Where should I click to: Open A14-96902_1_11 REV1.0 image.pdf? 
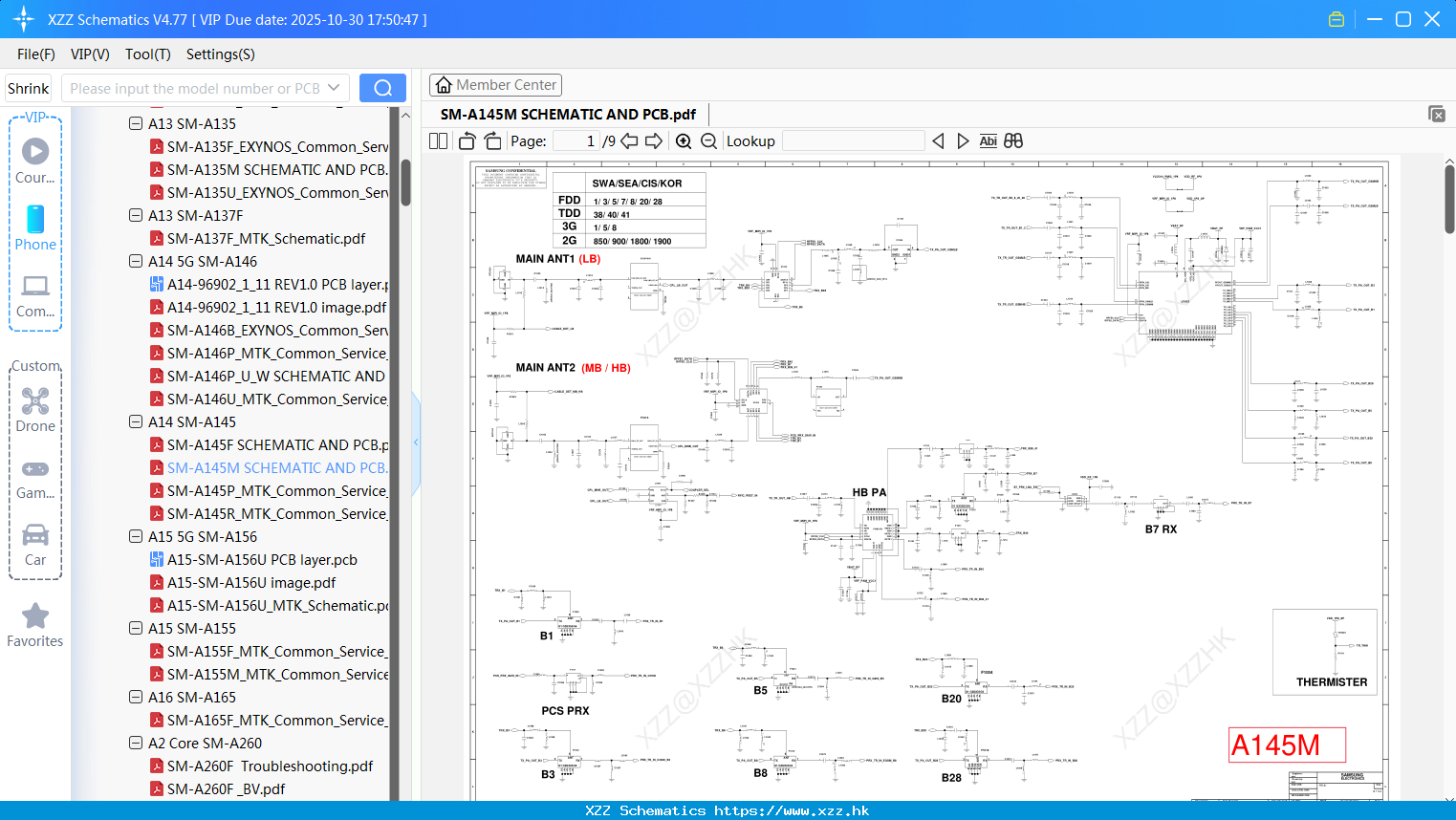pos(268,308)
